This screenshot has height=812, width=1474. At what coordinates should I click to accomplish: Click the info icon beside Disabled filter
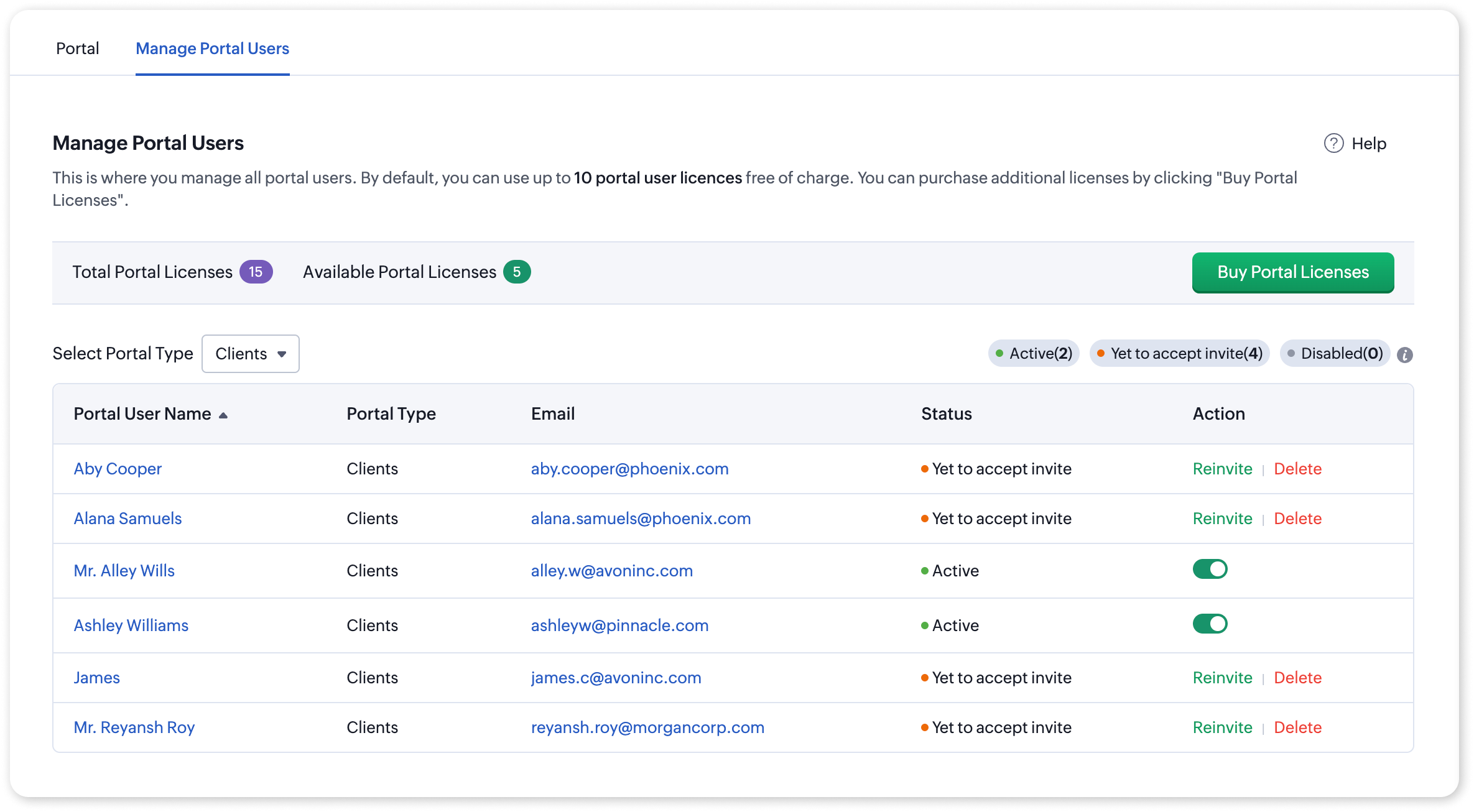tap(1404, 355)
